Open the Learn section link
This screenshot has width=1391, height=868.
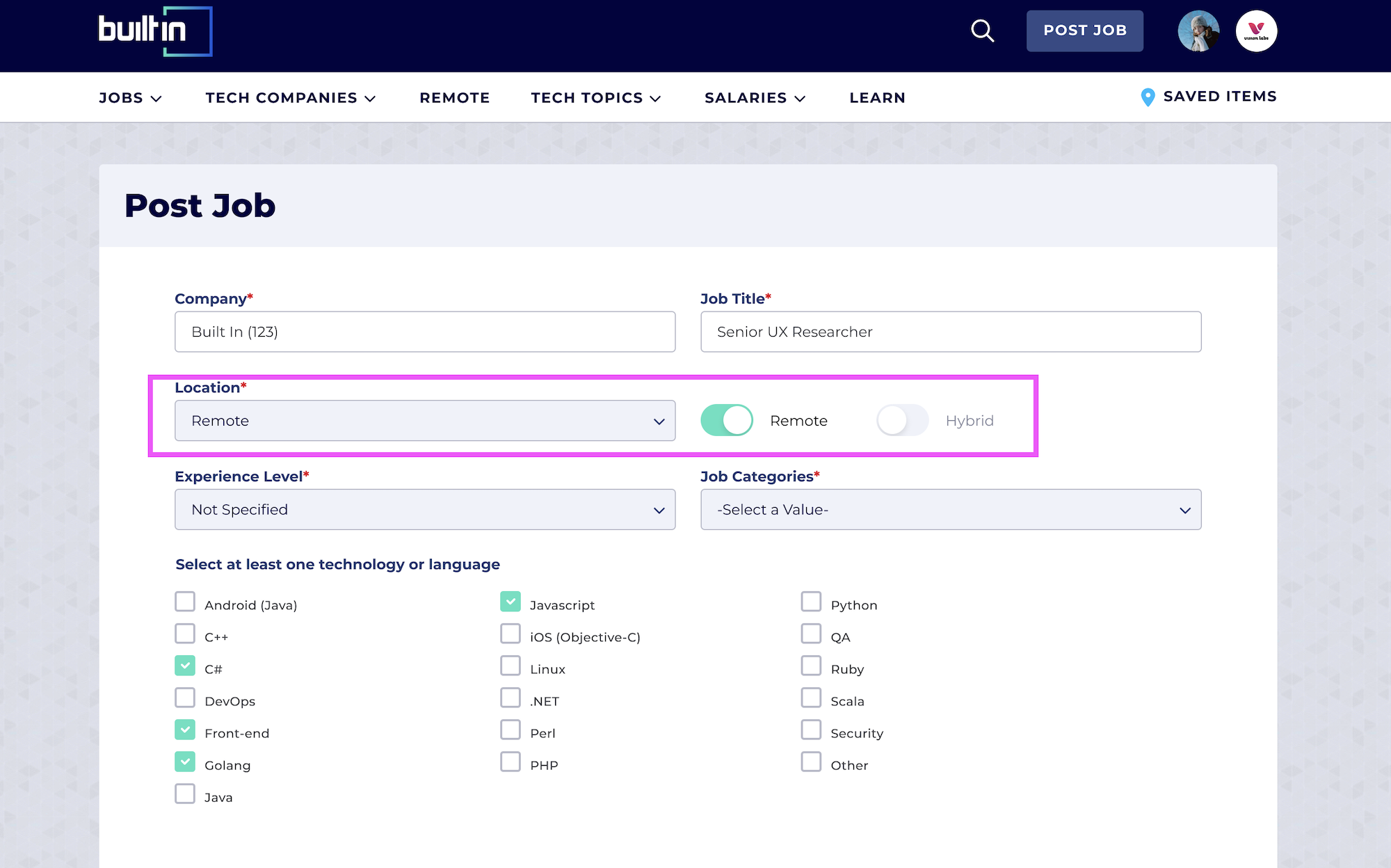pyautogui.click(x=877, y=97)
